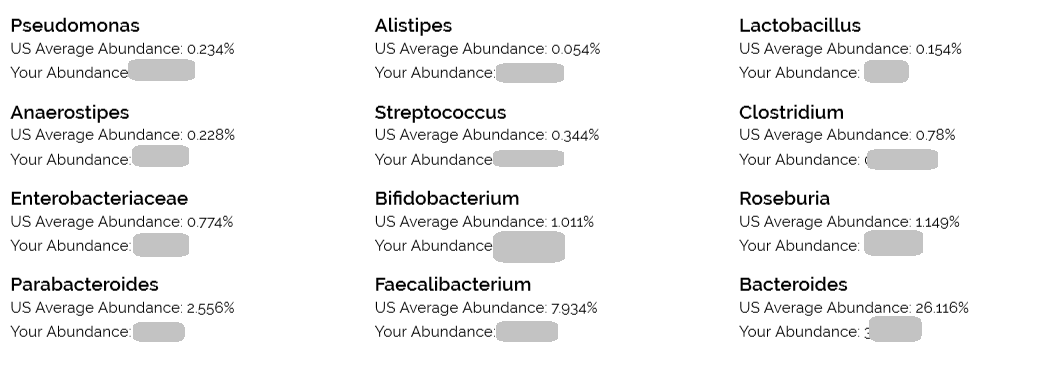Click the Streptococcus heading
Image resolution: width=1045 pixels, height=365 pixels.
[441, 112]
